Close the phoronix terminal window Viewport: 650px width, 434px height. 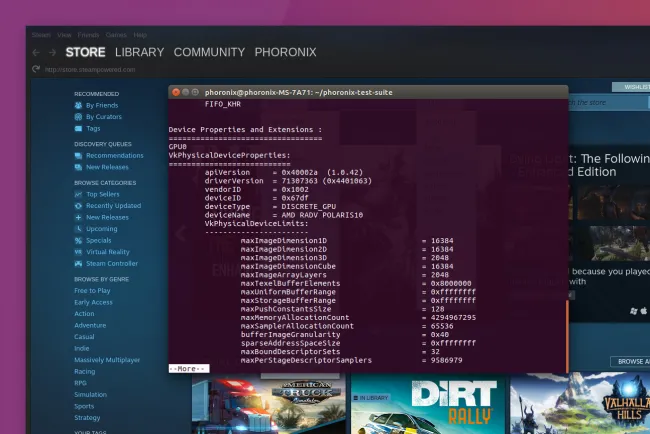click(176, 92)
